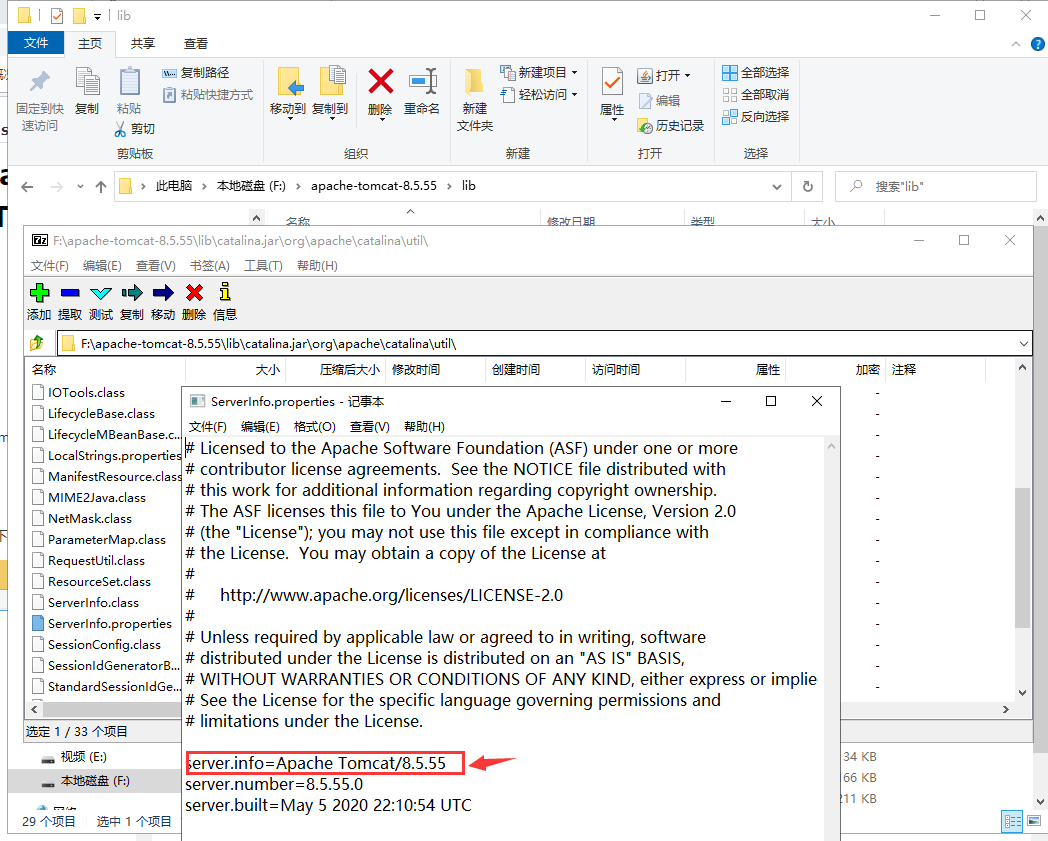1048x841 pixels.
Task: Open 7-Zip path box dropdown arrow
Action: coord(1023,344)
